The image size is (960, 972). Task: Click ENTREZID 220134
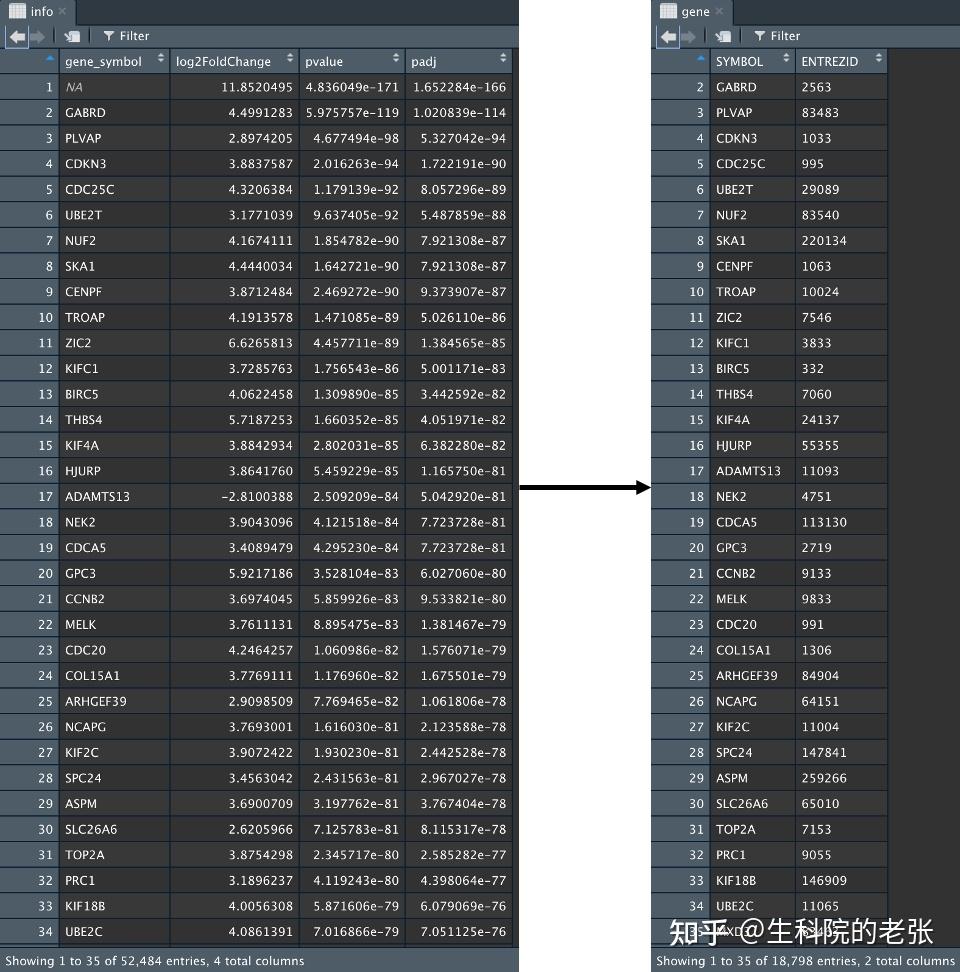click(824, 241)
